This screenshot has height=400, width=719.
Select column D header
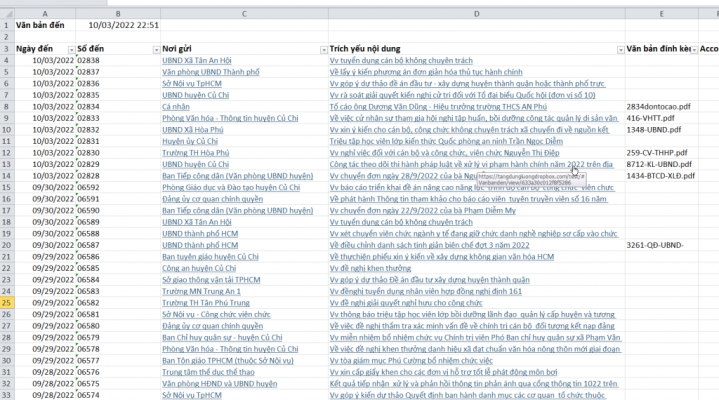(476, 14)
